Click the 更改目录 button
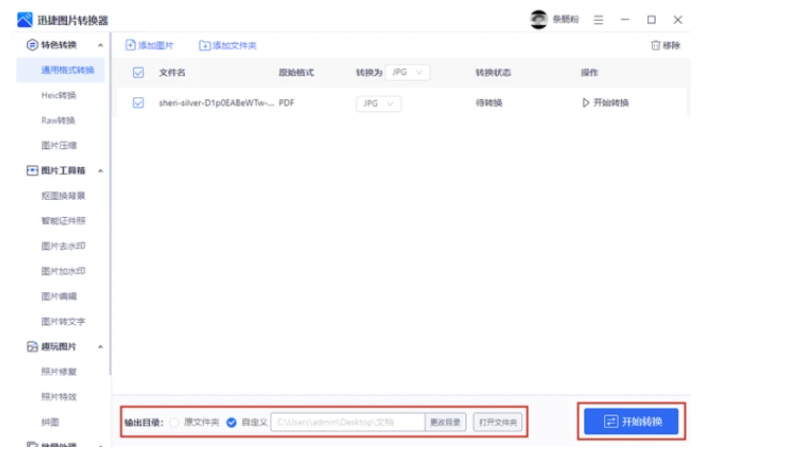 (446, 423)
